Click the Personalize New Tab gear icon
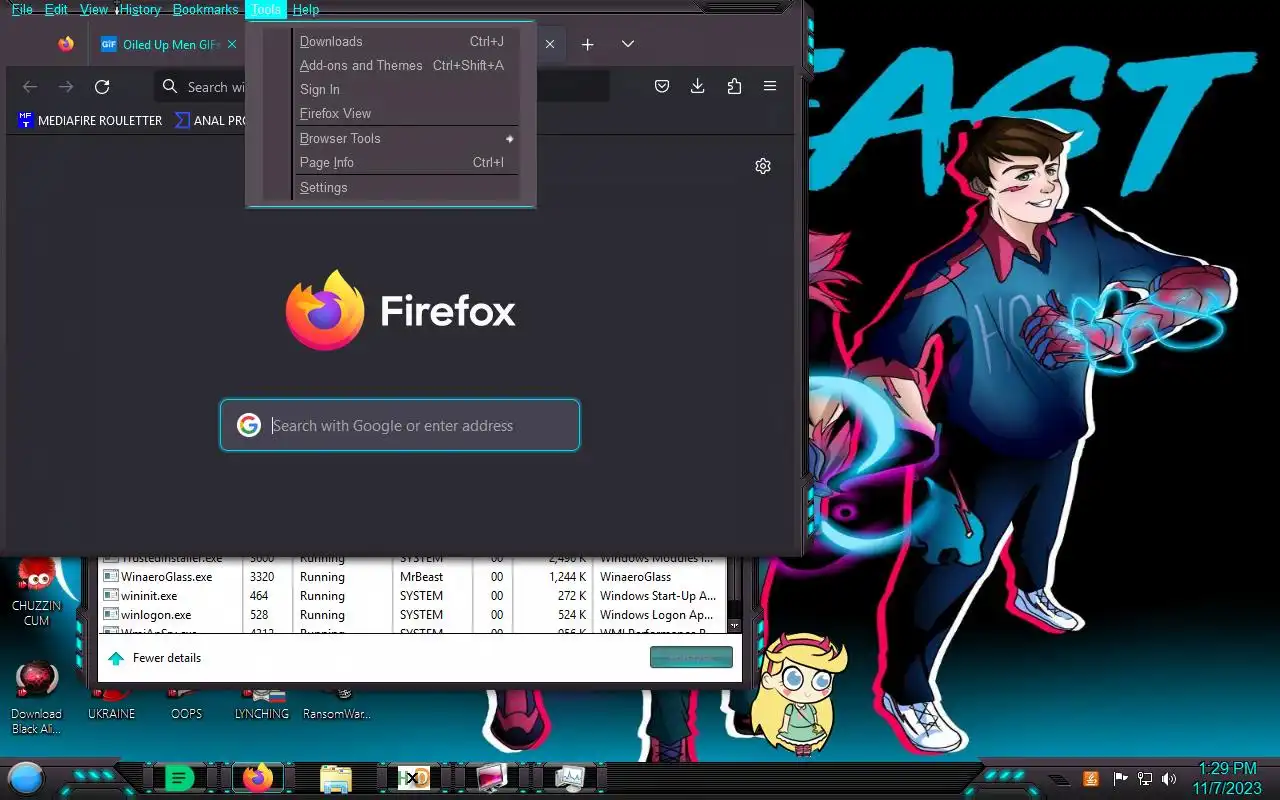 763,166
